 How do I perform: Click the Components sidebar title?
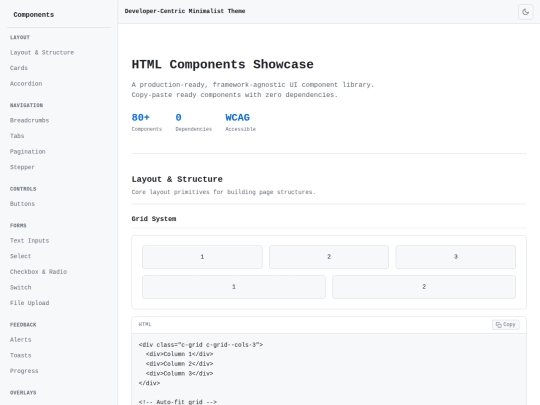click(x=33, y=15)
